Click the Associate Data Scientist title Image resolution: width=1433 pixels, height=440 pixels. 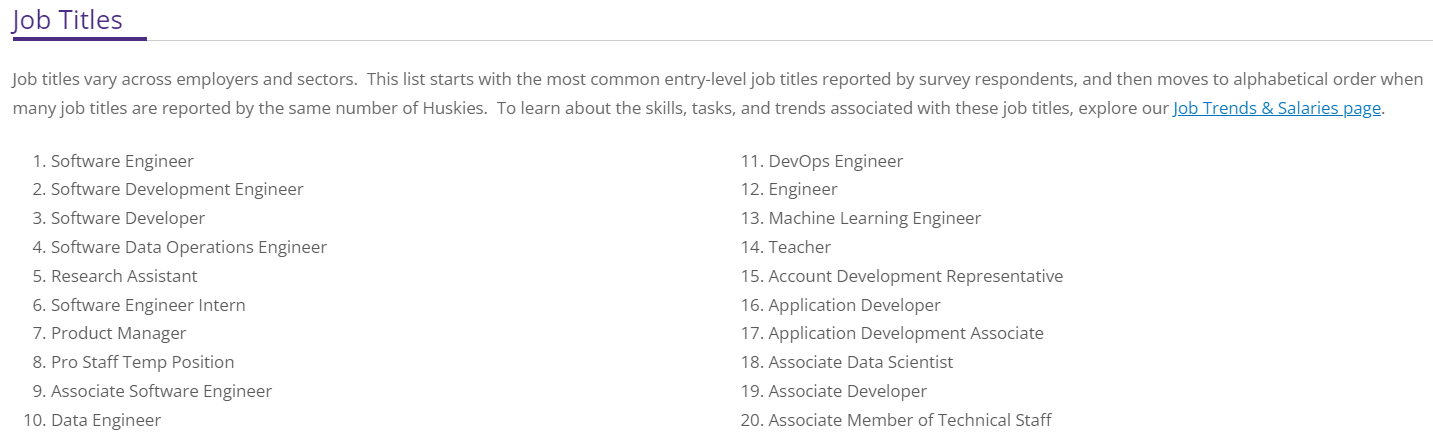coord(860,362)
